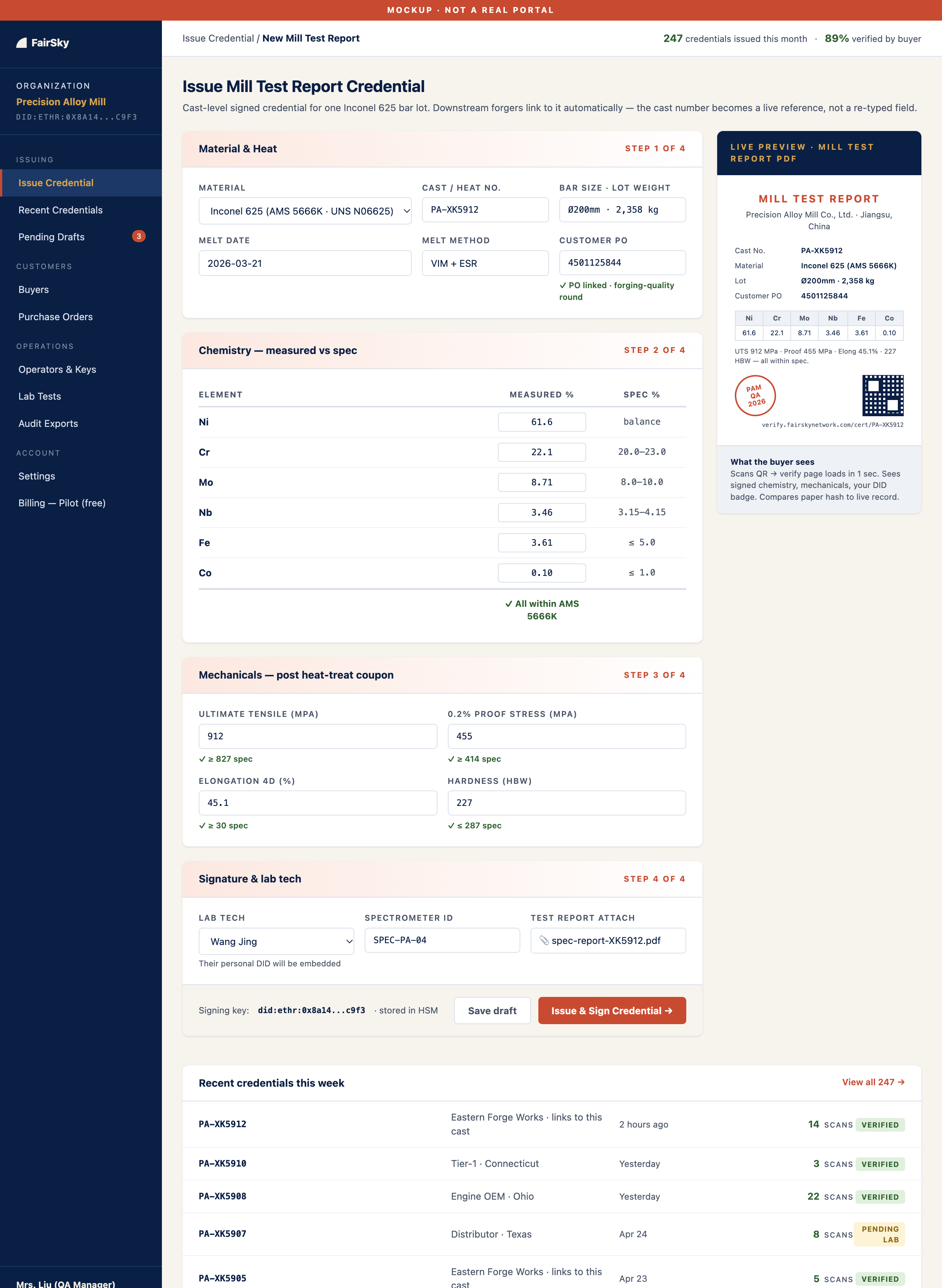
Task: Click the Melt Date field
Action: coord(305,263)
